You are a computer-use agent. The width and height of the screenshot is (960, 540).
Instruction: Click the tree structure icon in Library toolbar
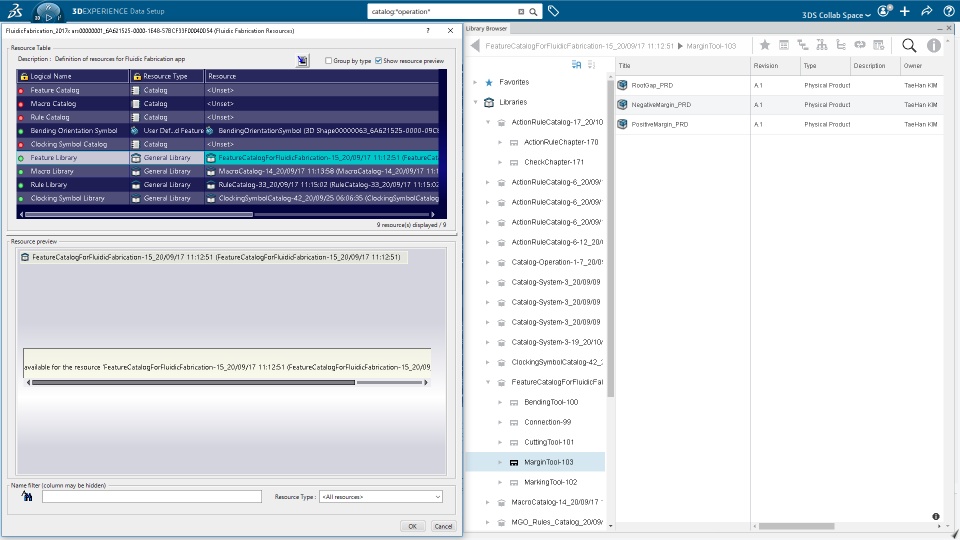click(x=803, y=45)
